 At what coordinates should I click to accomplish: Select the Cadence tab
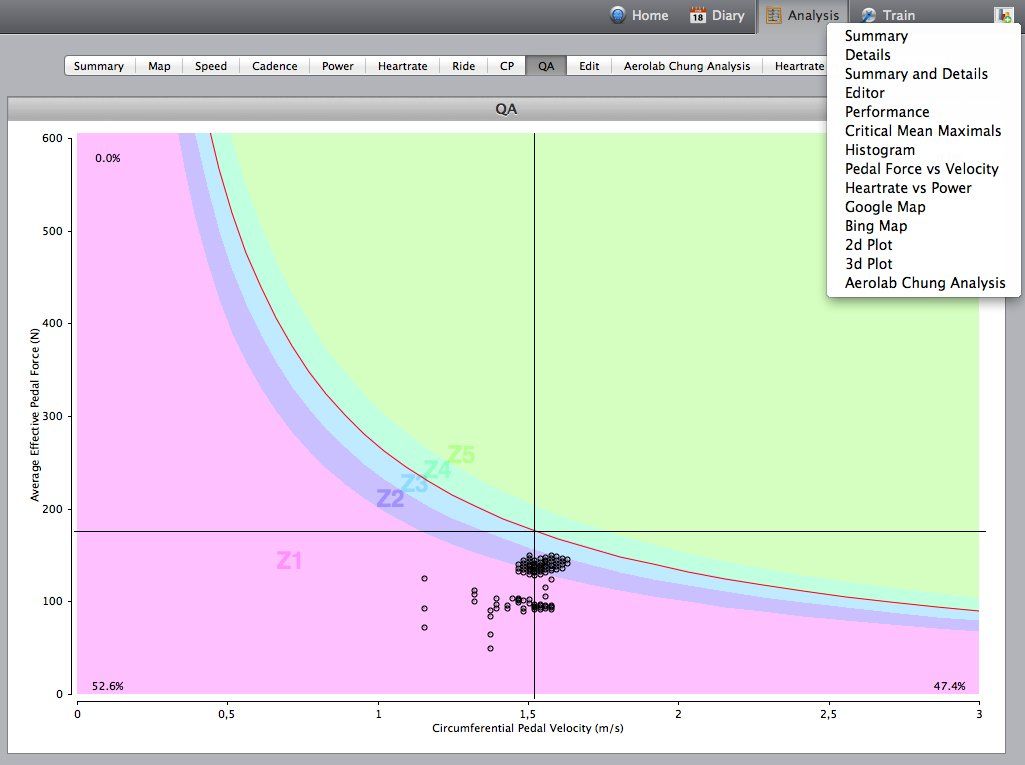point(274,66)
